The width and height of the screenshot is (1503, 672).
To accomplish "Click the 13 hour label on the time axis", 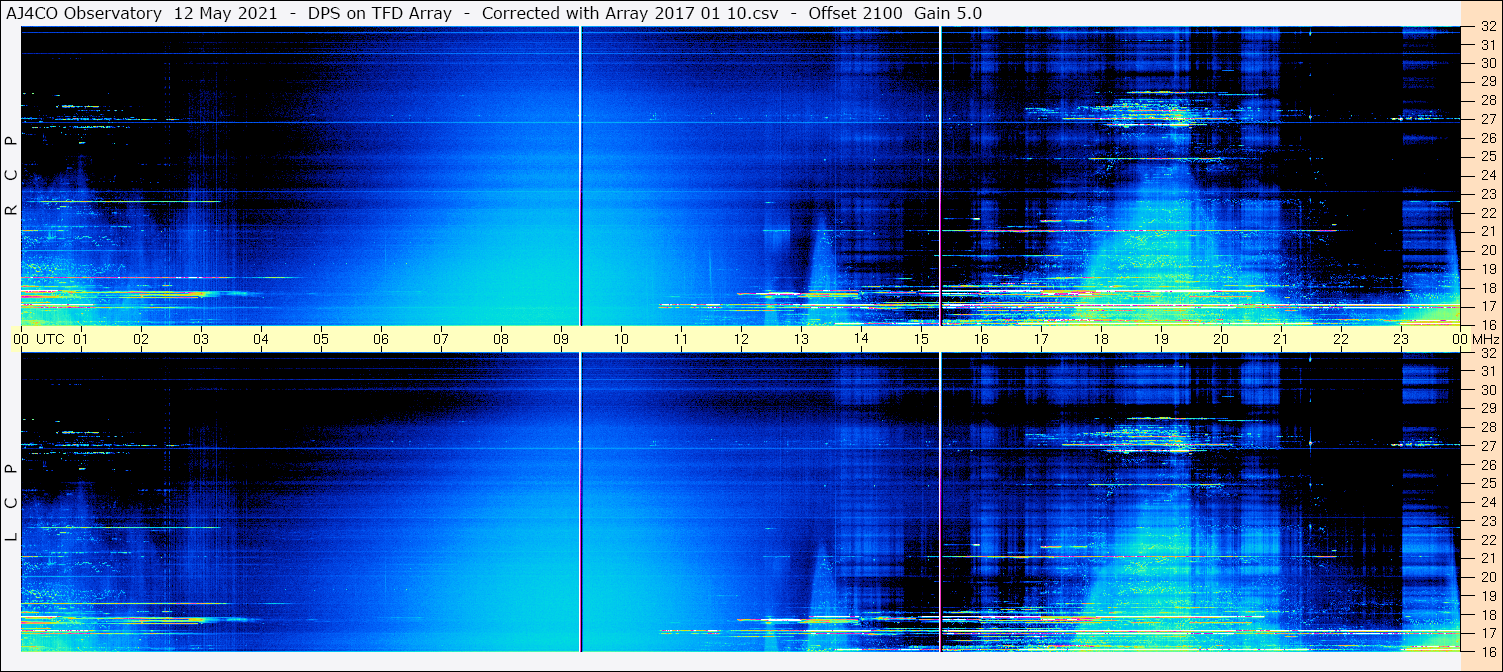I will [x=801, y=339].
